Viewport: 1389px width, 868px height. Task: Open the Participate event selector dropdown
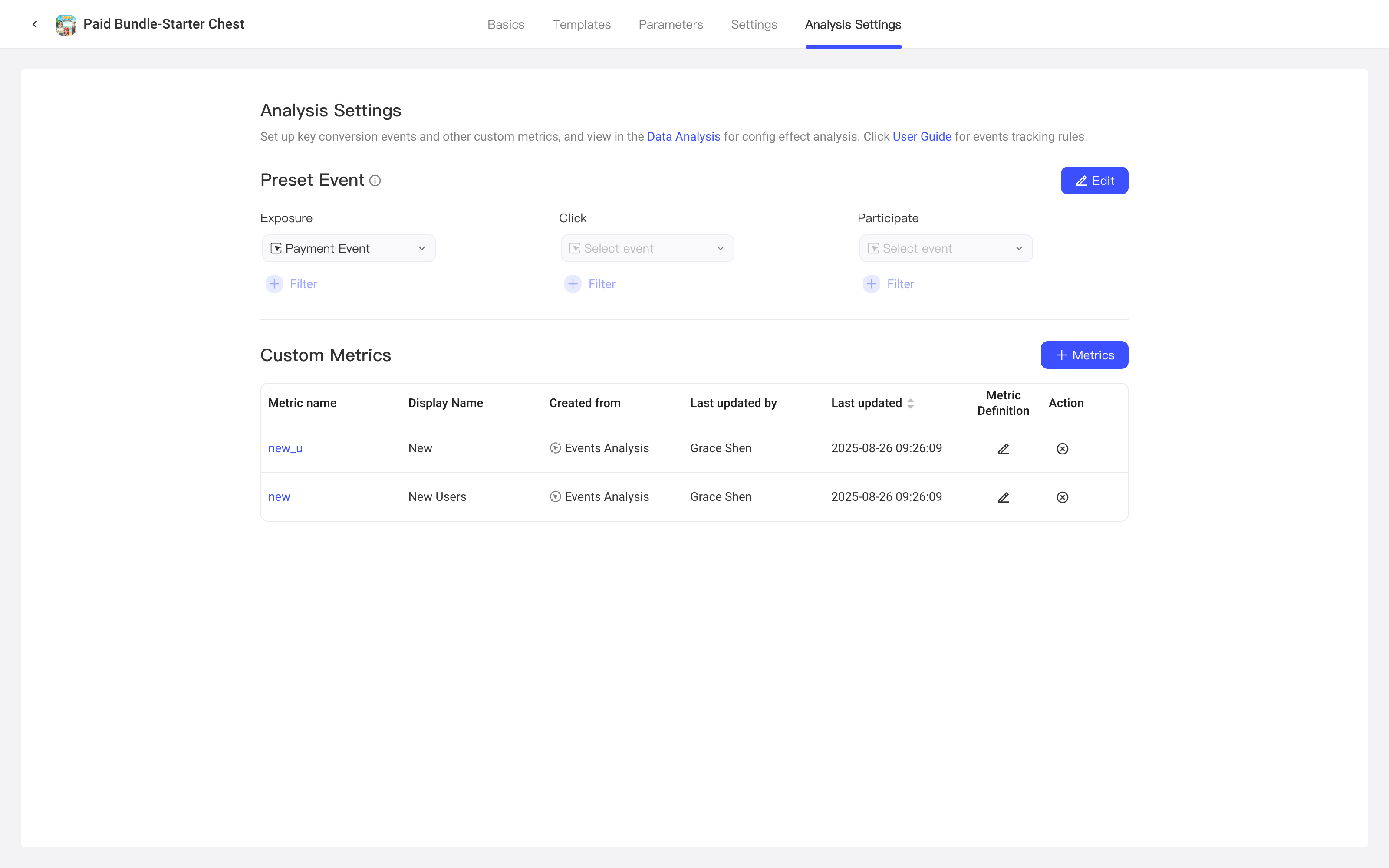coord(946,249)
